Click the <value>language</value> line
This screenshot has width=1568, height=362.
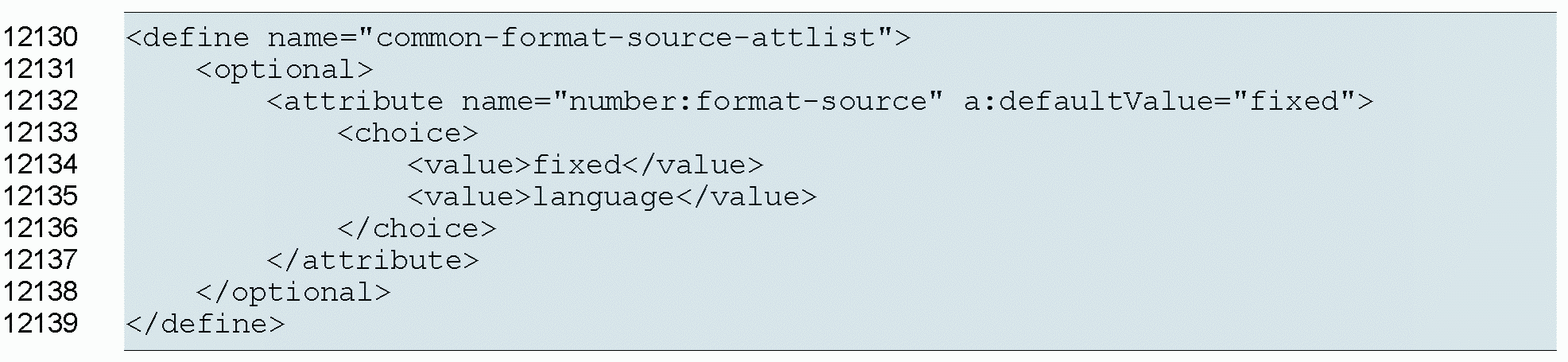point(611,197)
